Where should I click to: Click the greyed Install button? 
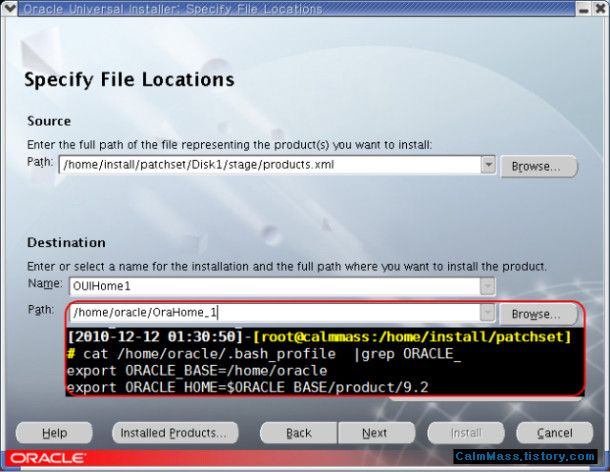(x=466, y=433)
